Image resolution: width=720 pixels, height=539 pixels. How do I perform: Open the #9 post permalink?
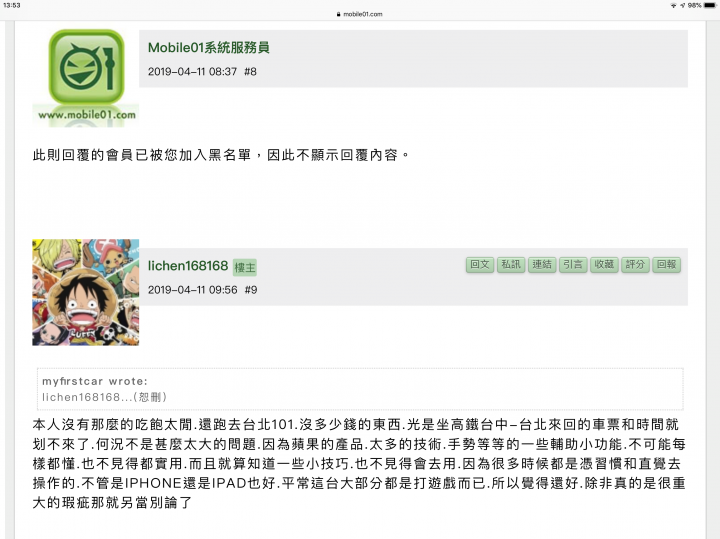251,290
